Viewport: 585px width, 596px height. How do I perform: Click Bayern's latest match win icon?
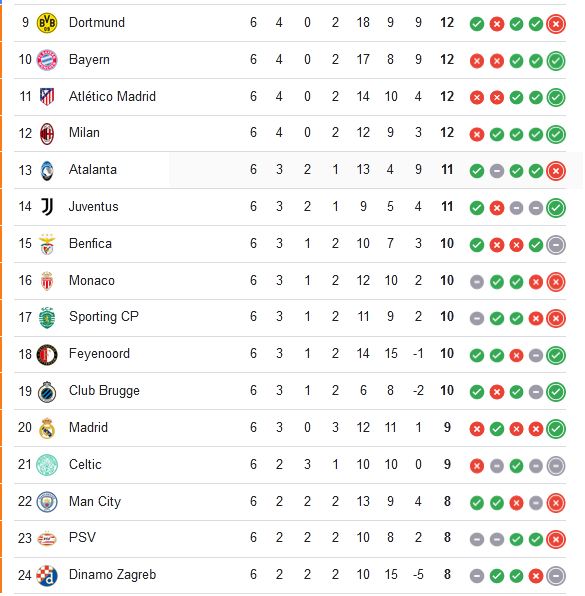(556, 61)
